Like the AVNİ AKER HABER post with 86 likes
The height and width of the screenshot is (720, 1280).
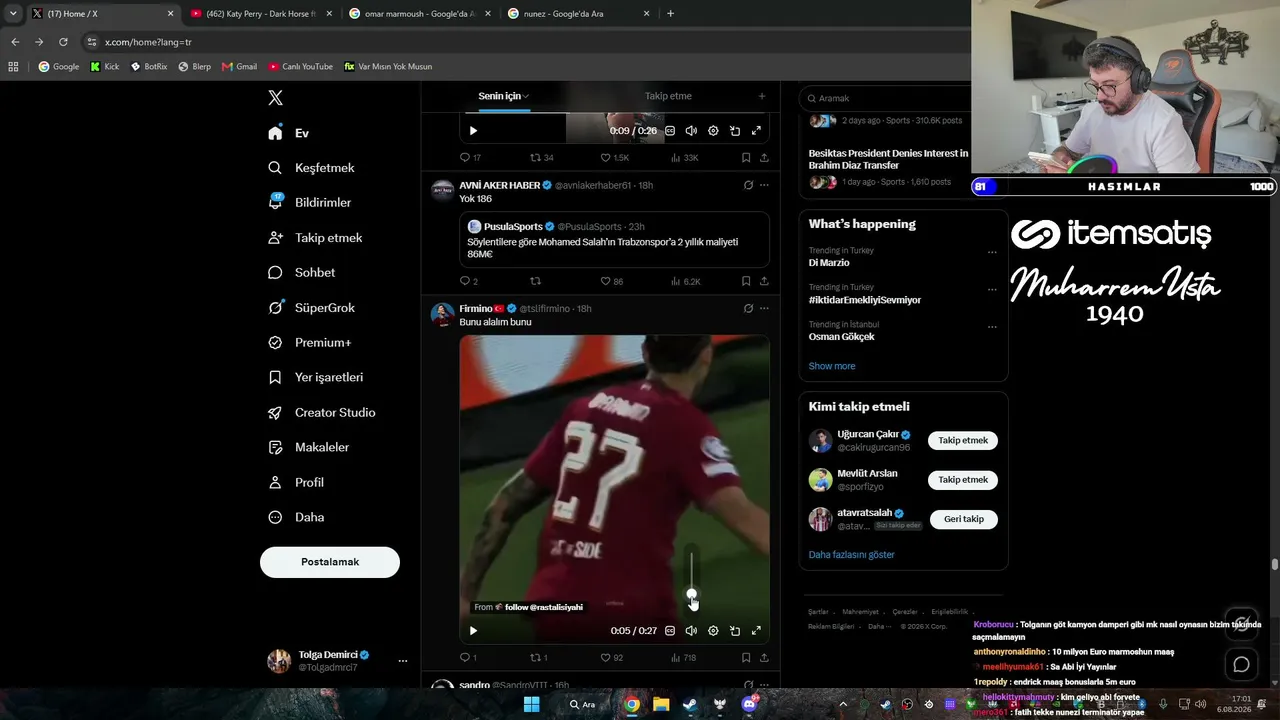tap(612, 281)
